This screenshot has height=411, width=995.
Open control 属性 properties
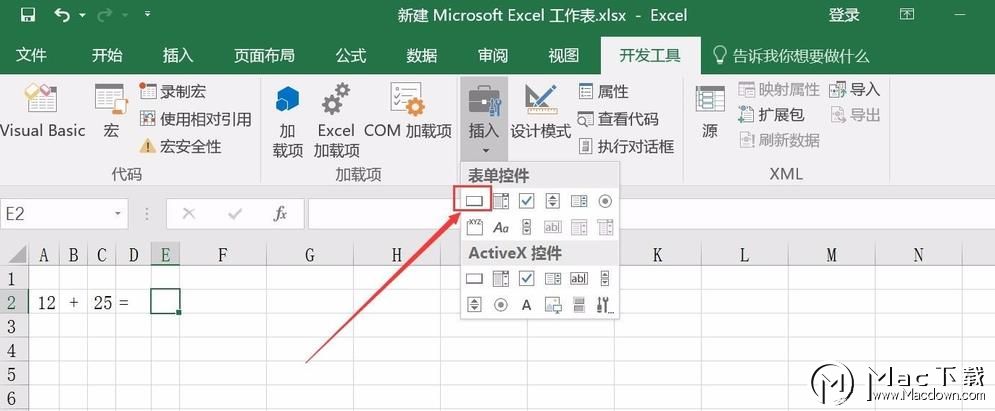coord(603,92)
